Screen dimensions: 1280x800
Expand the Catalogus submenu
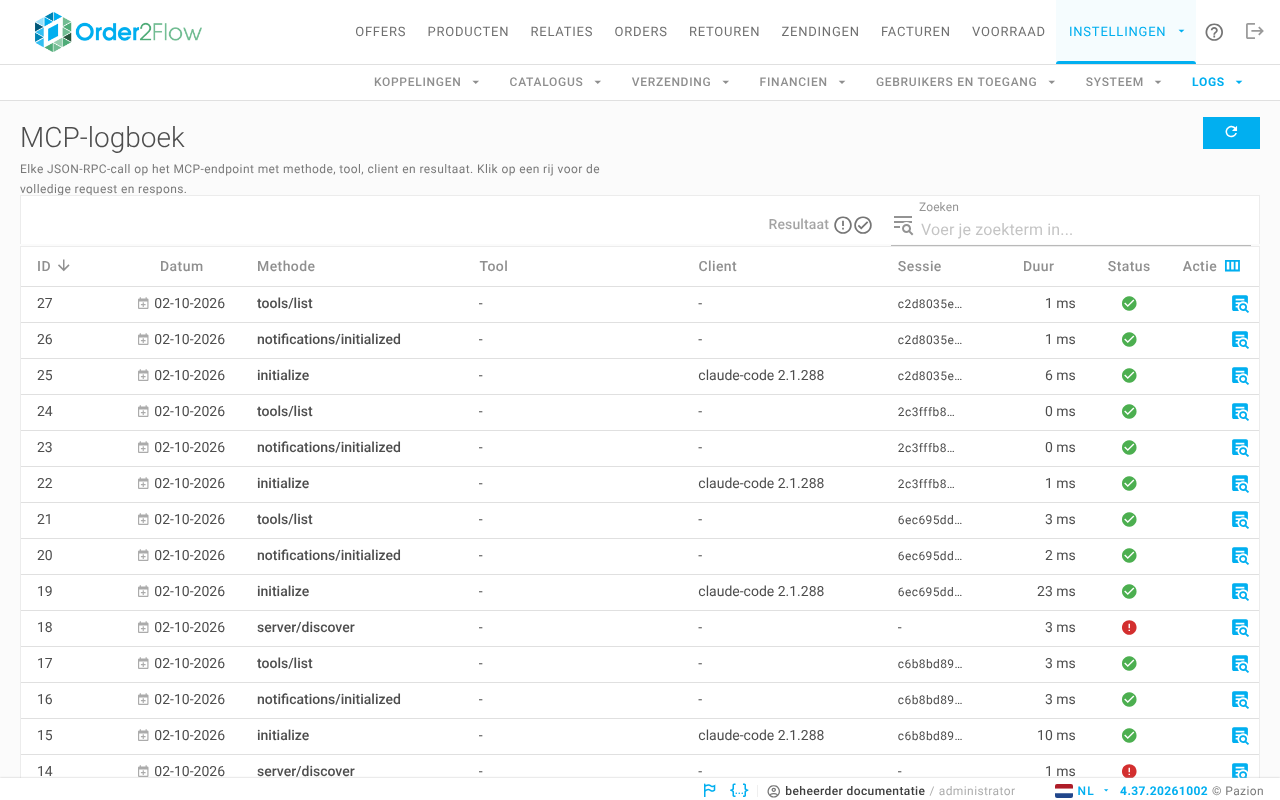click(555, 82)
